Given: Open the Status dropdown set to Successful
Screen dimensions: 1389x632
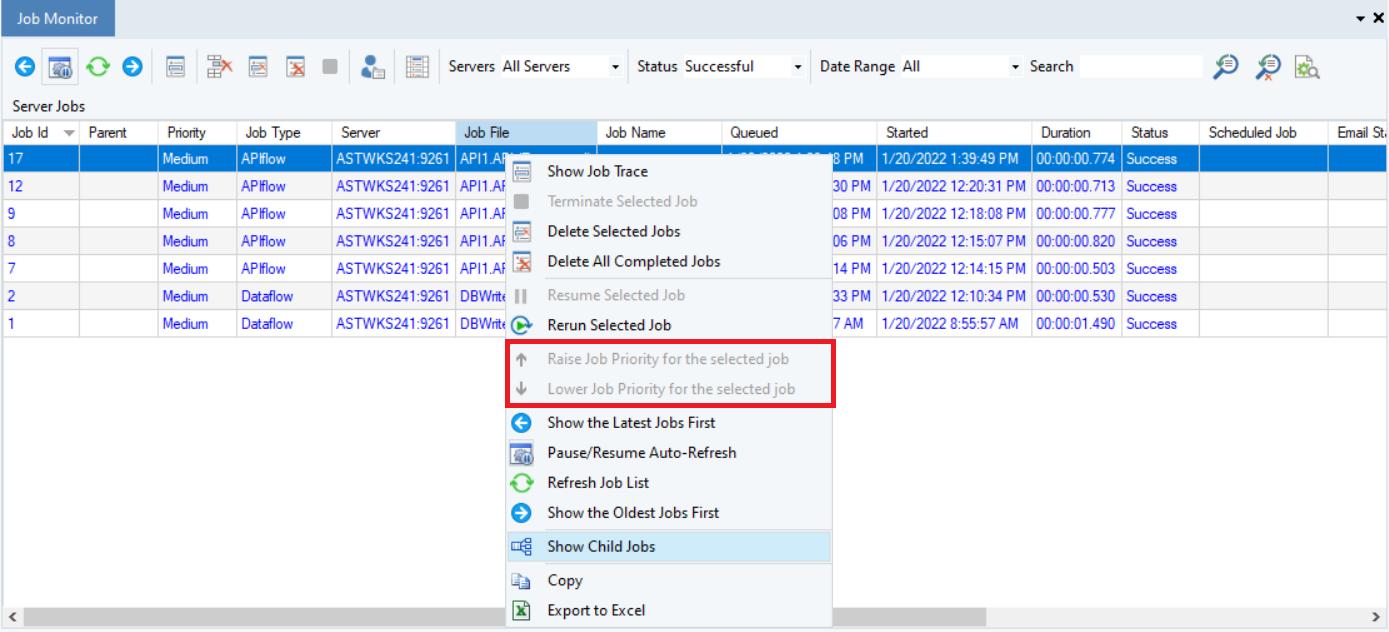Looking at the screenshot, I should coord(797,67).
